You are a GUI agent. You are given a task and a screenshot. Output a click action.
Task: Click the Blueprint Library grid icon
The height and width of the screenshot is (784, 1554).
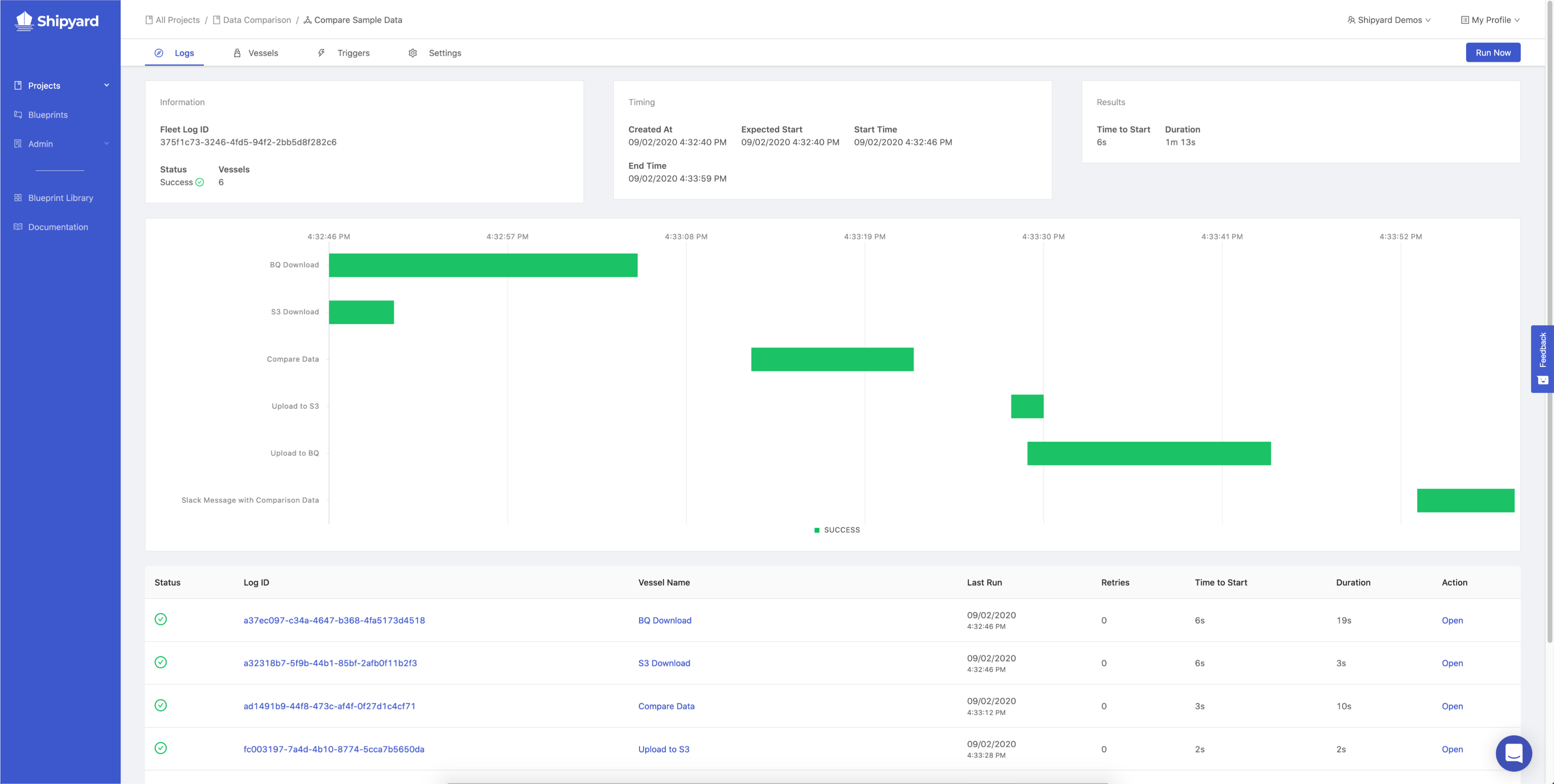(18, 198)
